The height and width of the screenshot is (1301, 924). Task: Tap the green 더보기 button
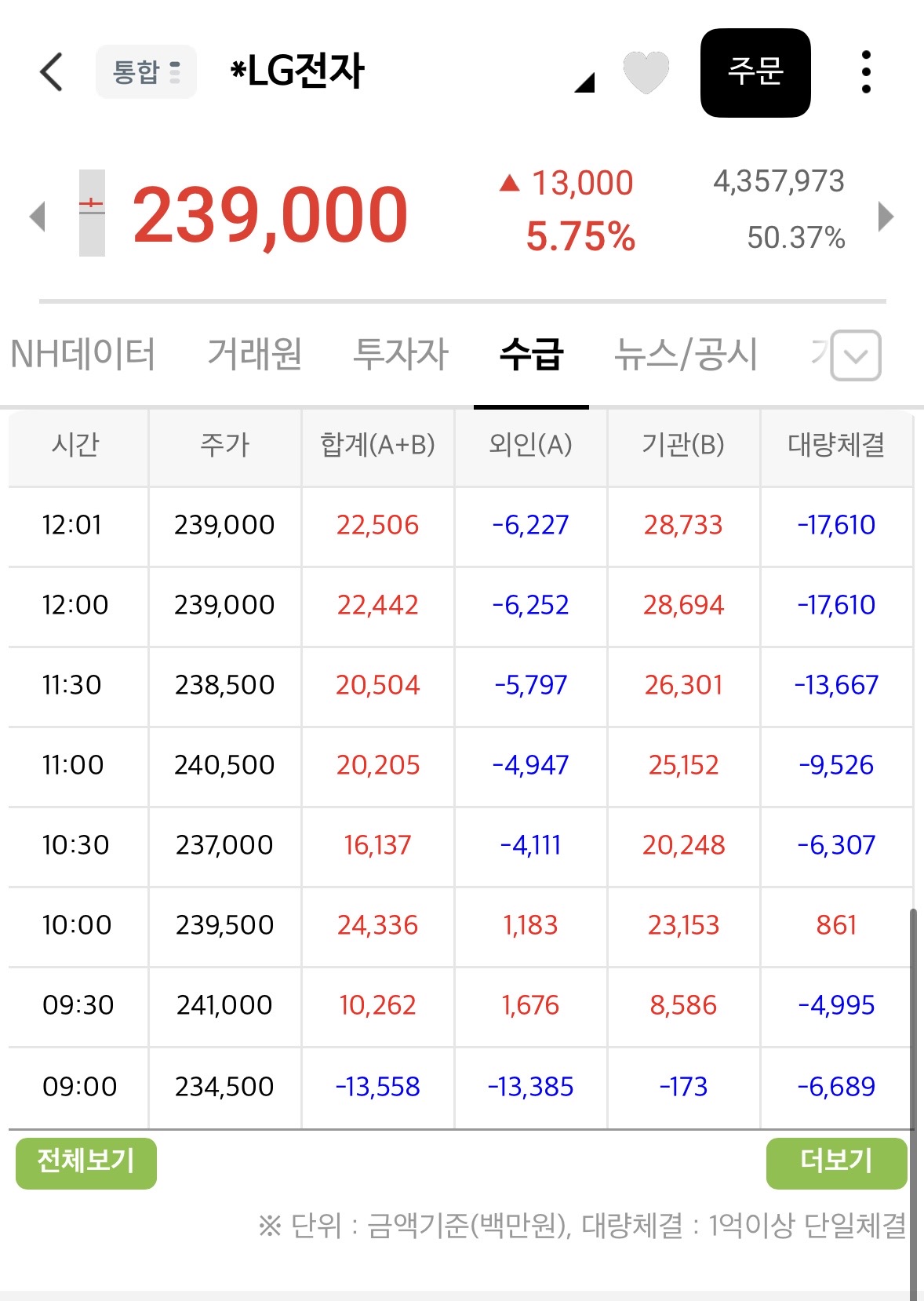click(836, 1163)
